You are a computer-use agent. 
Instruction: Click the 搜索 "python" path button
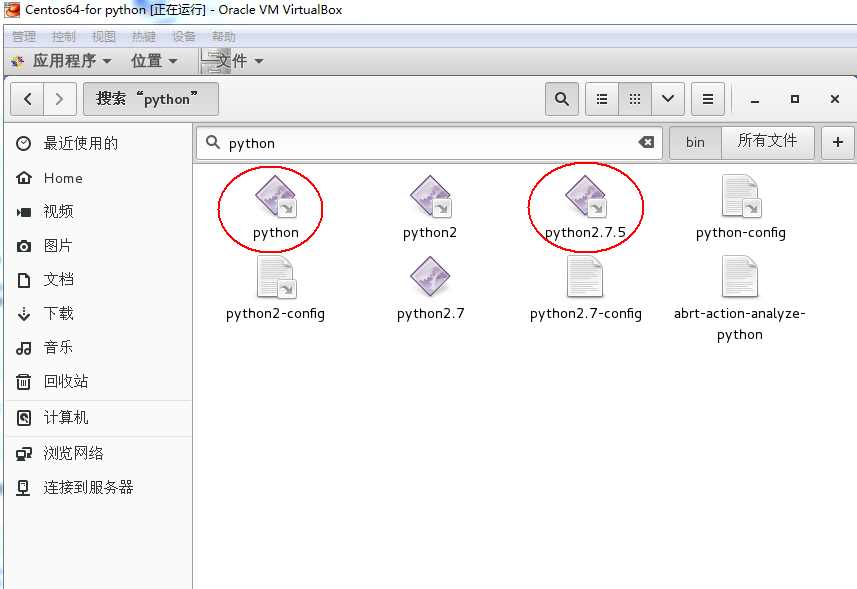click(151, 99)
